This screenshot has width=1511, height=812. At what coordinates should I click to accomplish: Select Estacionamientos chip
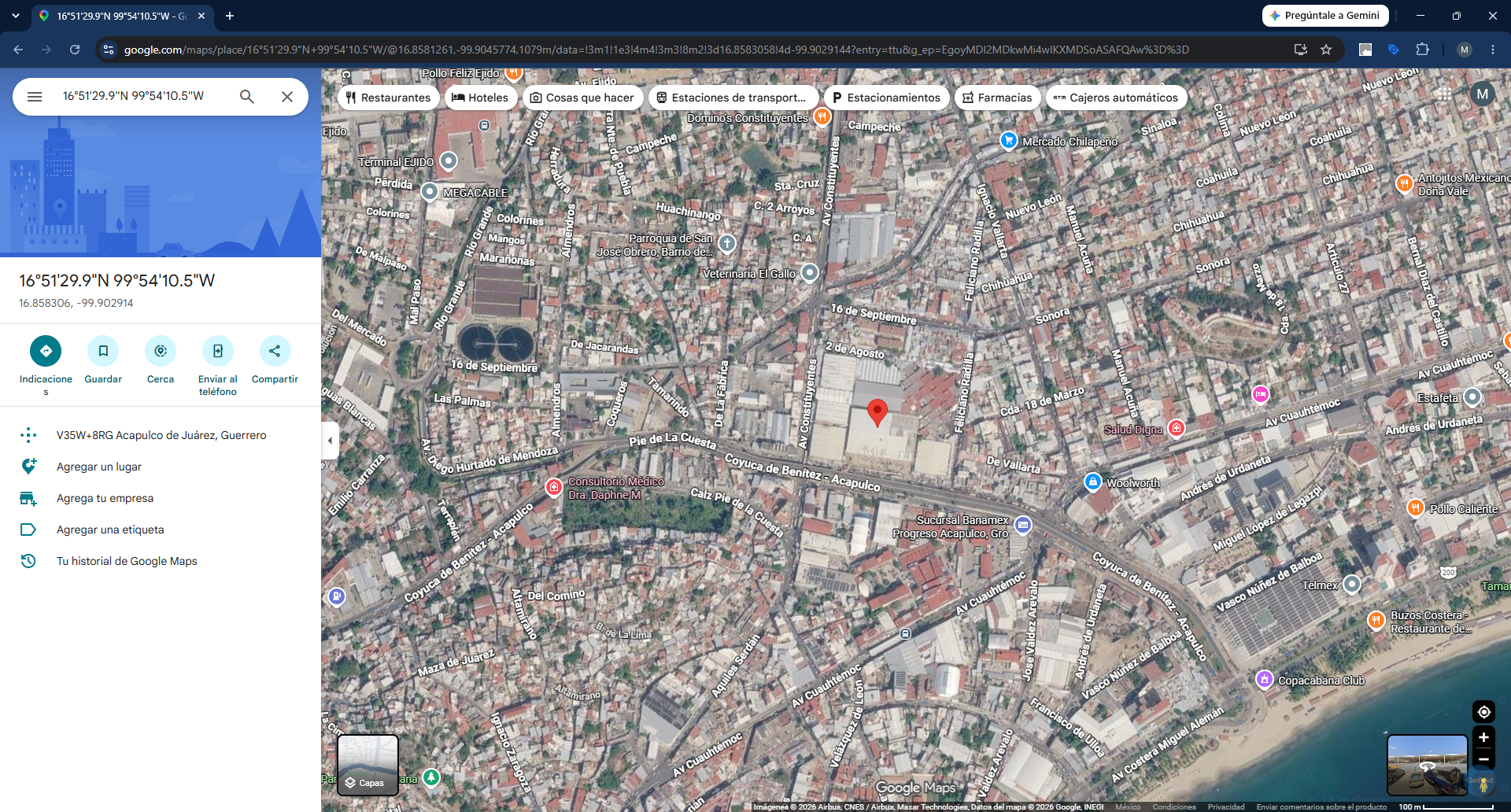pyautogui.click(x=886, y=98)
